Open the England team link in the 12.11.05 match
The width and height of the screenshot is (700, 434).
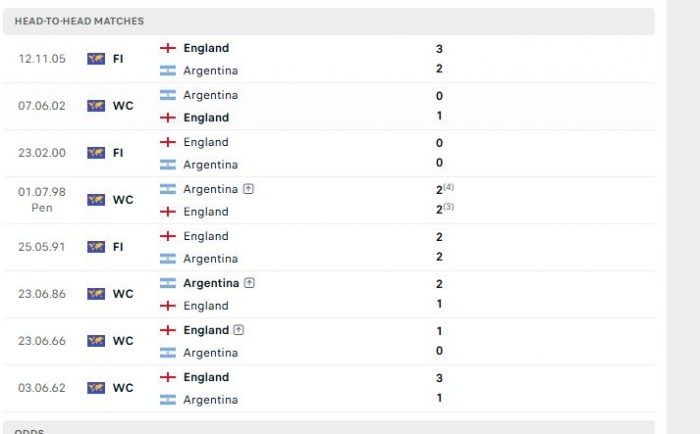[x=206, y=48]
